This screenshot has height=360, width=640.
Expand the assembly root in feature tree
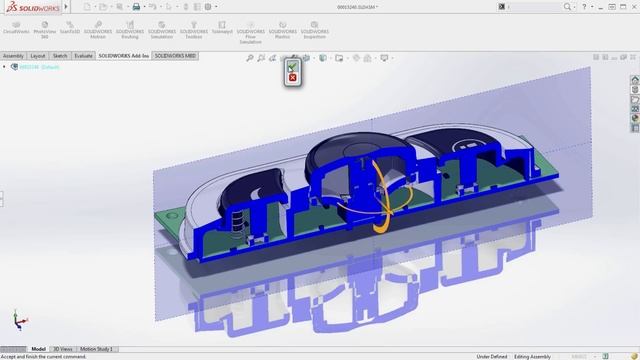point(4,67)
